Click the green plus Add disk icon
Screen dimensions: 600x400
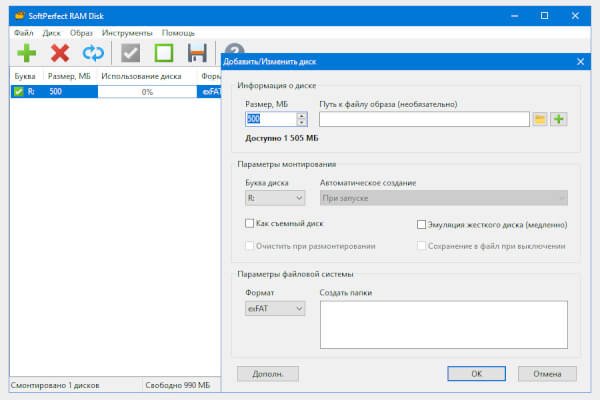tap(27, 53)
